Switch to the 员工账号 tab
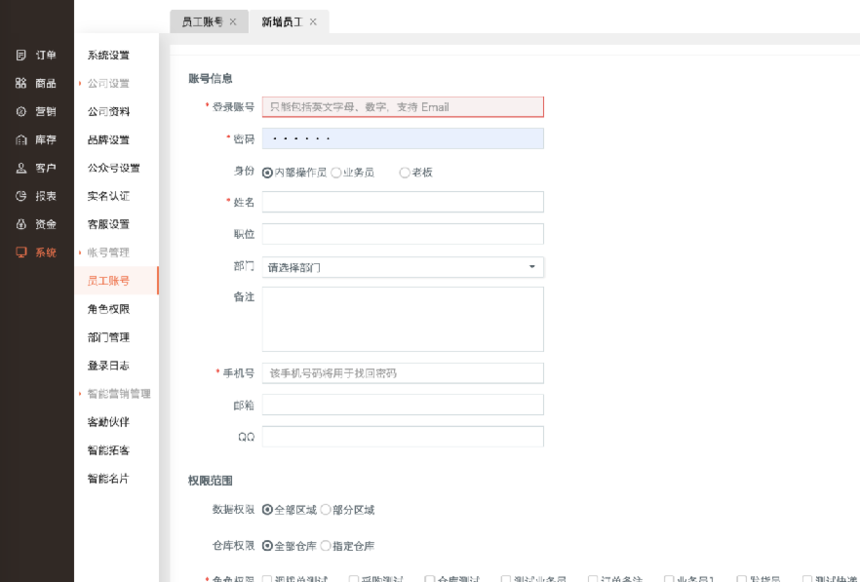860x582 pixels. pyautogui.click(x=202, y=21)
